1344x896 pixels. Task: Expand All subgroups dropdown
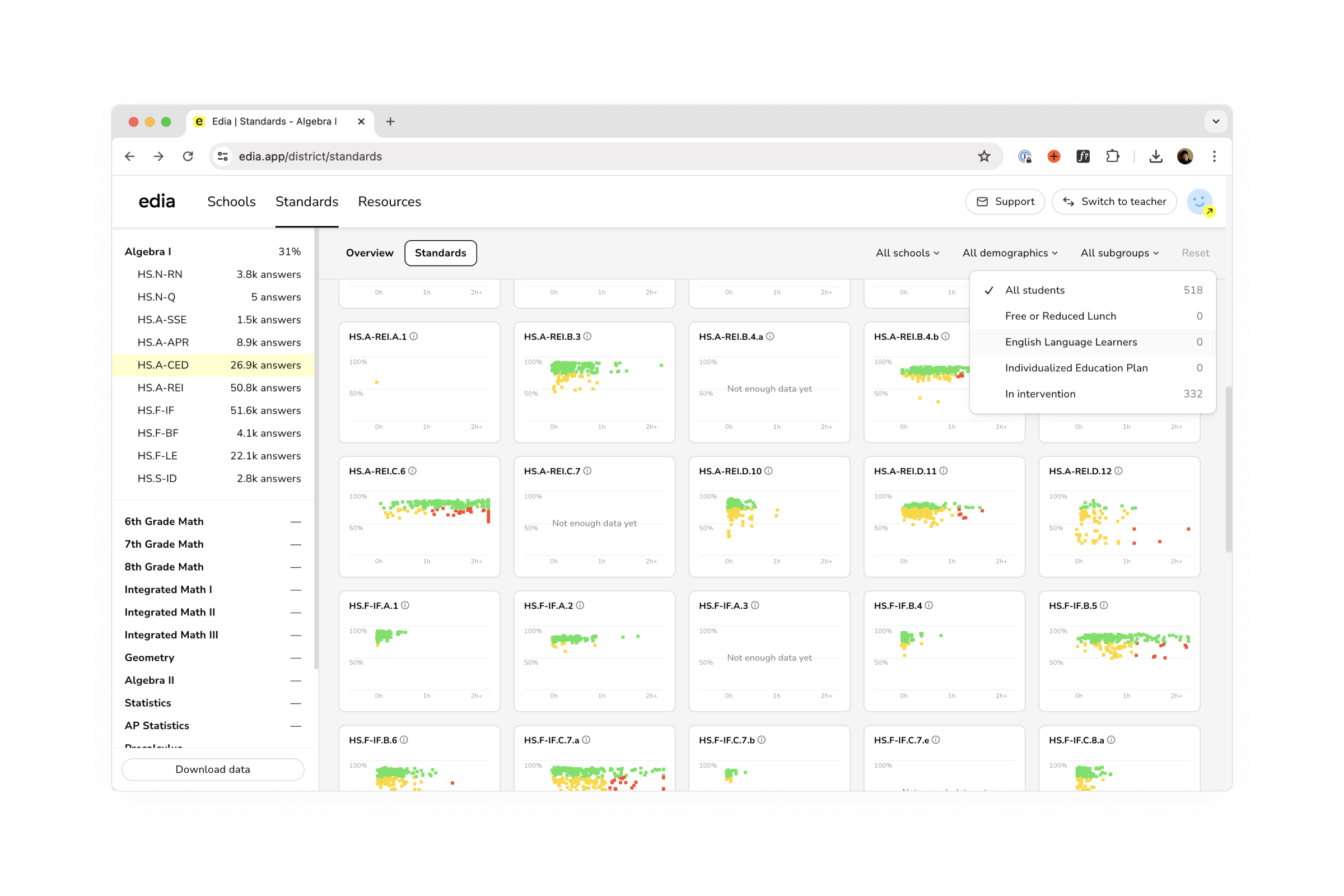point(1119,253)
